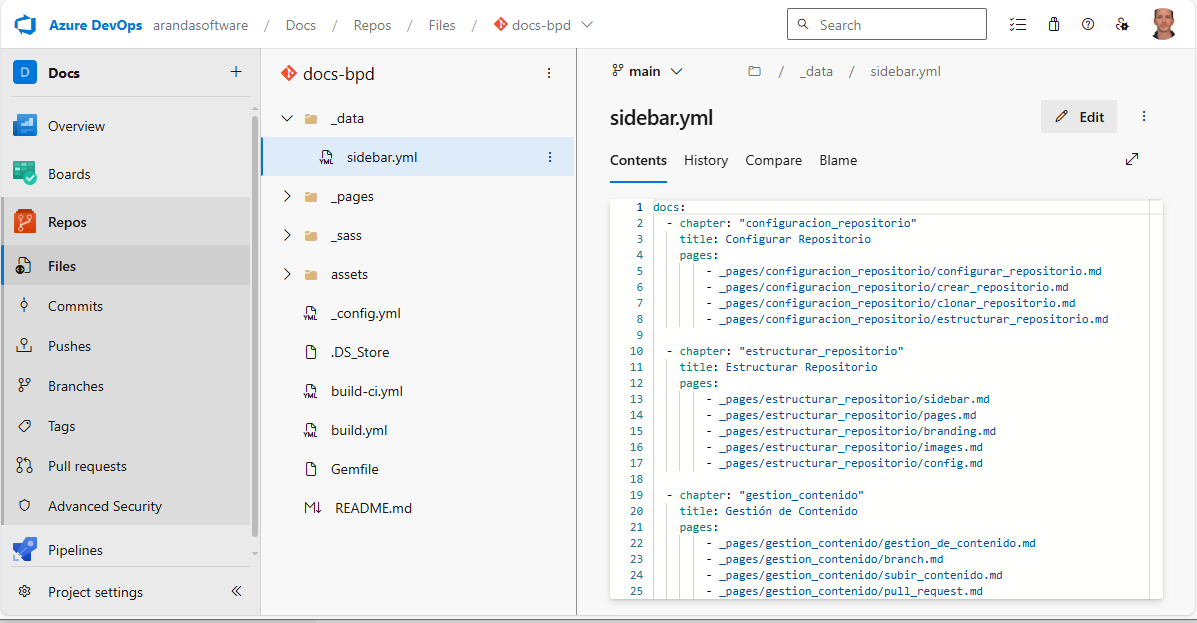This screenshot has height=623, width=1197.
Task: Collapse the _data folder
Action: 288,118
